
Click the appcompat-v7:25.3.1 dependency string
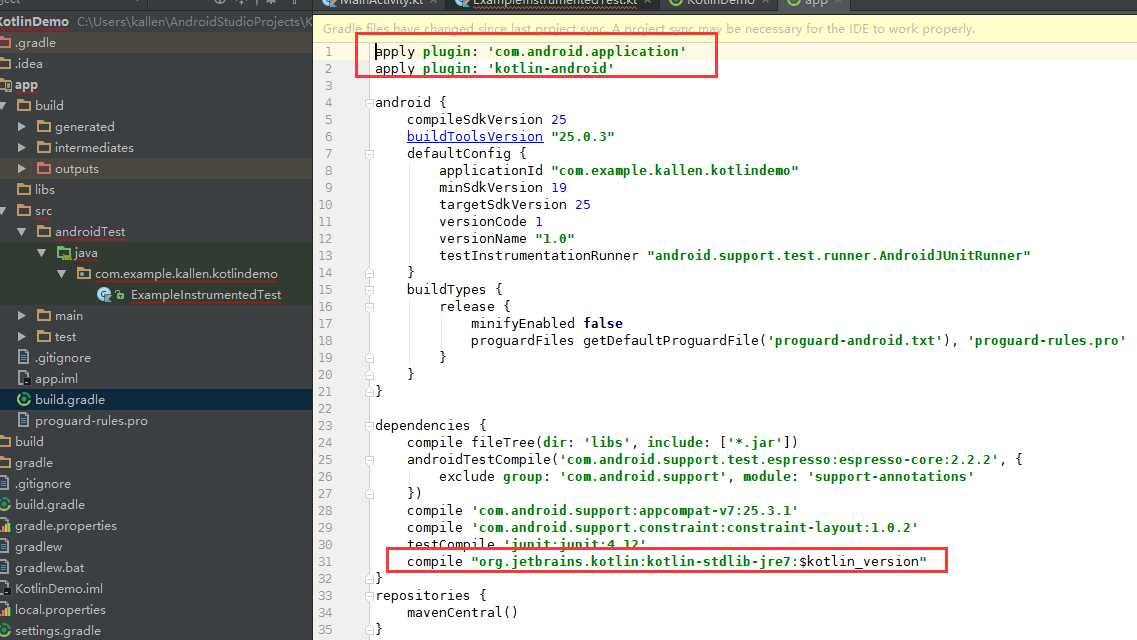click(634, 510)
